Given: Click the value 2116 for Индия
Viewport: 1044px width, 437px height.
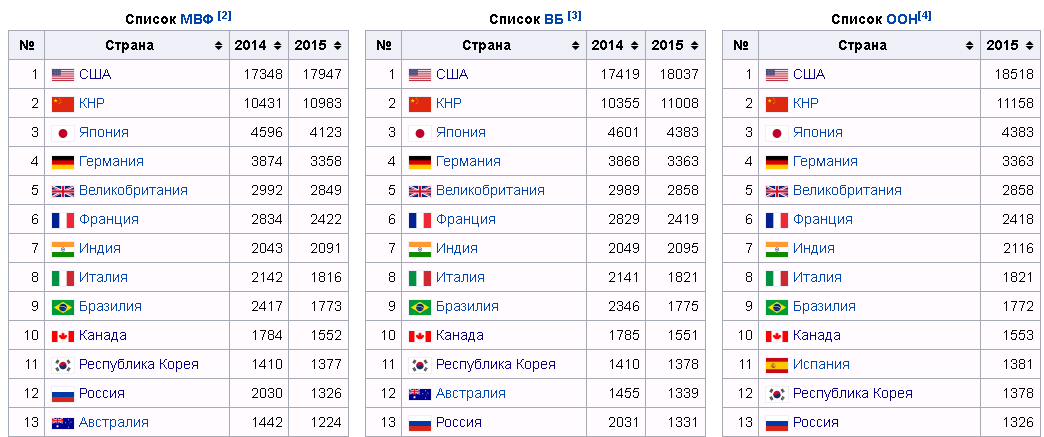Looking at the screenshot, I should click(x=1019, y=249).
